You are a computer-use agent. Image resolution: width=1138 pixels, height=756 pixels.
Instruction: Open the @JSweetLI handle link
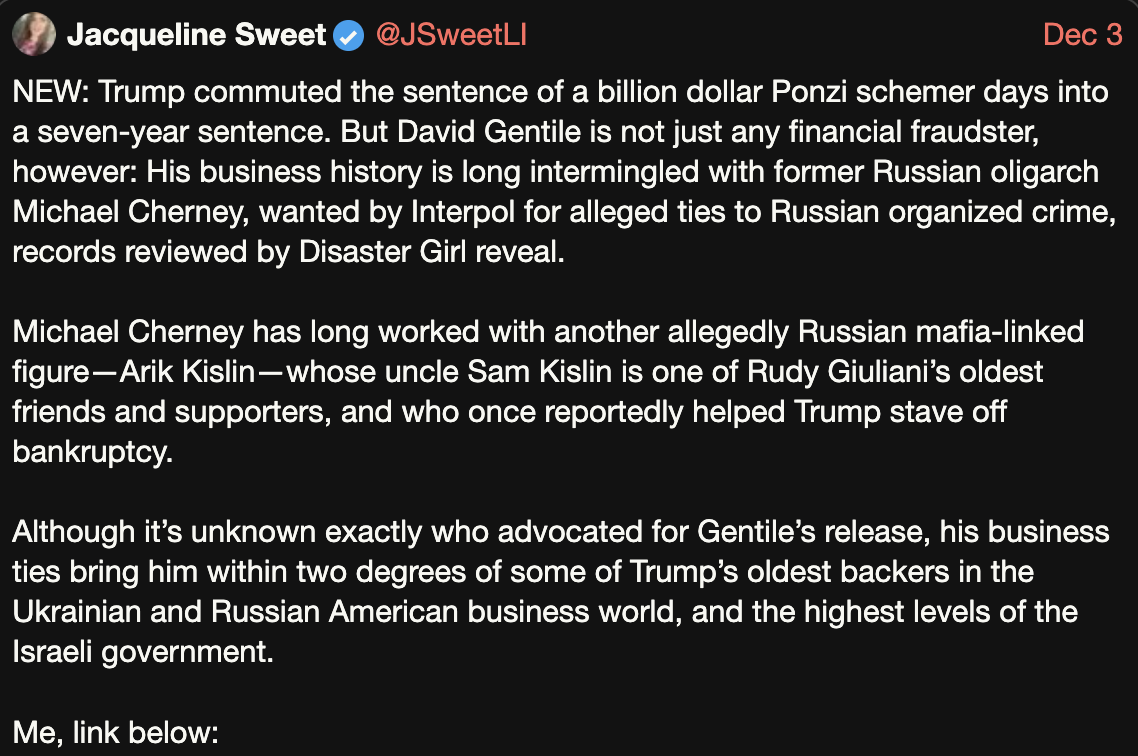click(x=450, y=36)
